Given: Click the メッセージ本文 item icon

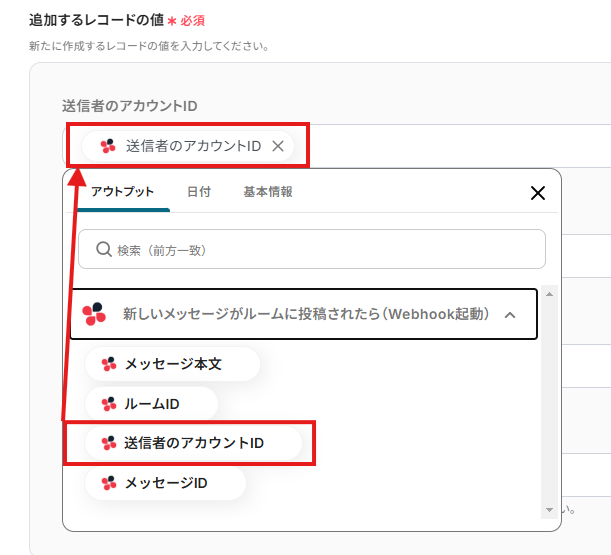Looking at the screenshot, I should tap(109, 364).
